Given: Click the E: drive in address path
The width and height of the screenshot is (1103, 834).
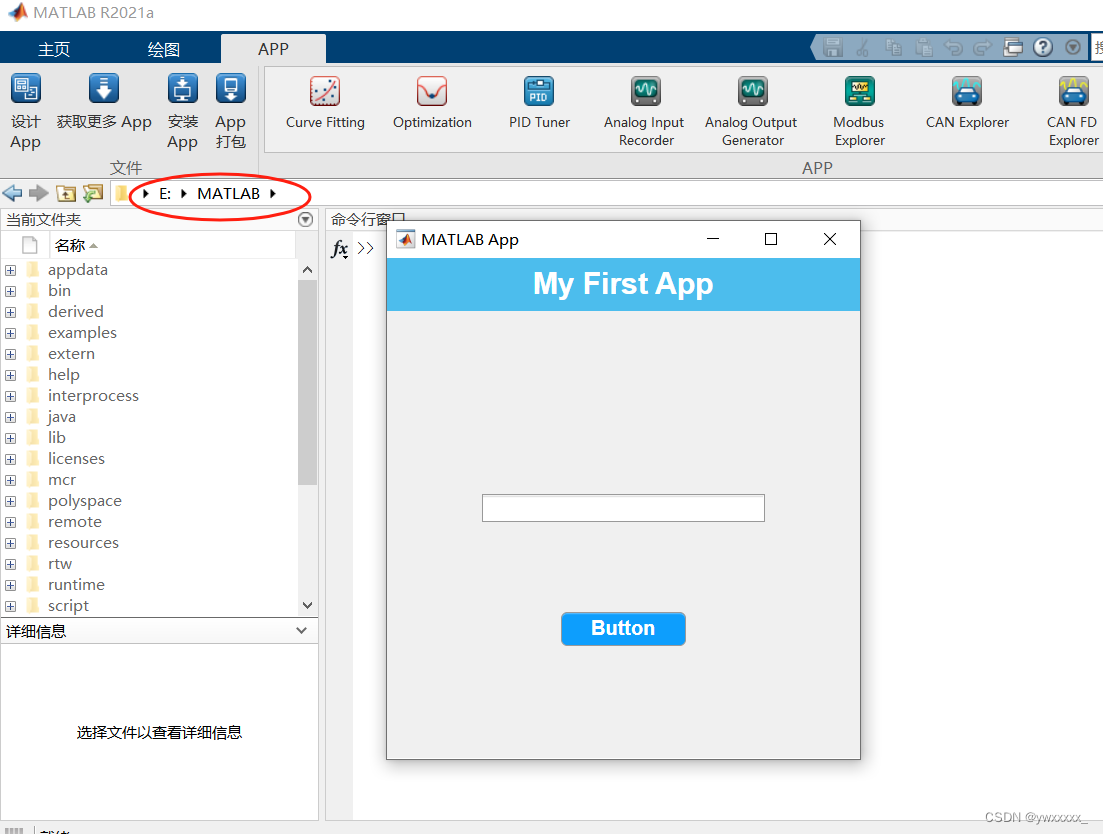Looking at the screenshot, I should 165,194.
